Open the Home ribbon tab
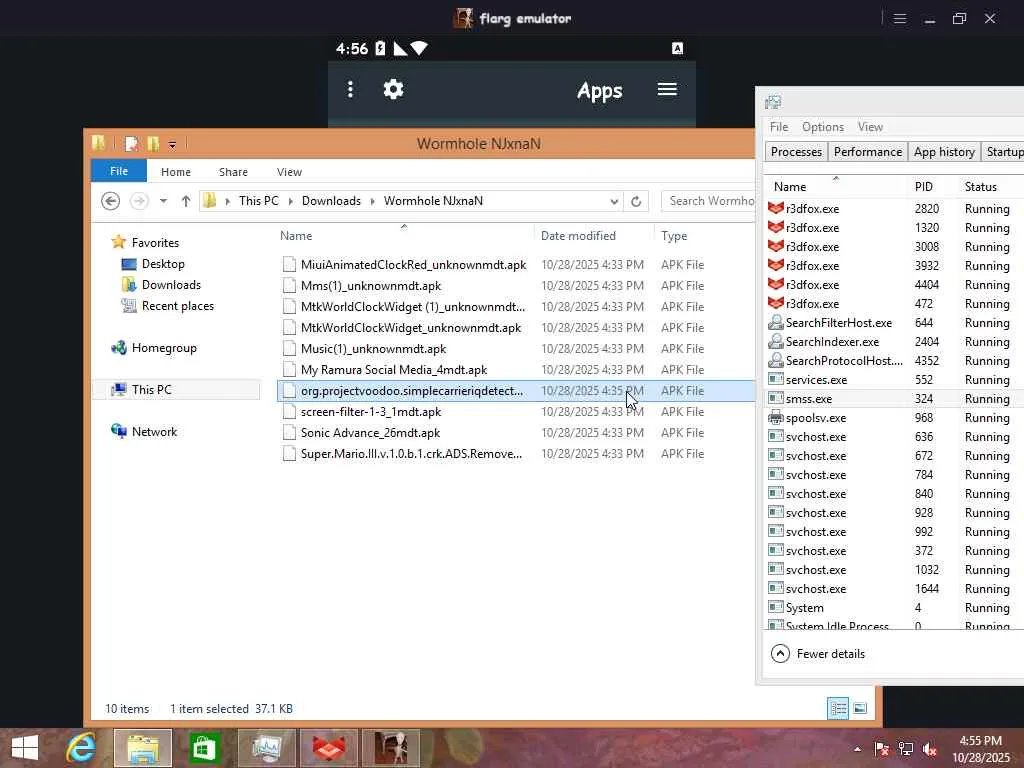This screenshot has height=768, width=1024. pyautogui.click(x=176, y=172)
